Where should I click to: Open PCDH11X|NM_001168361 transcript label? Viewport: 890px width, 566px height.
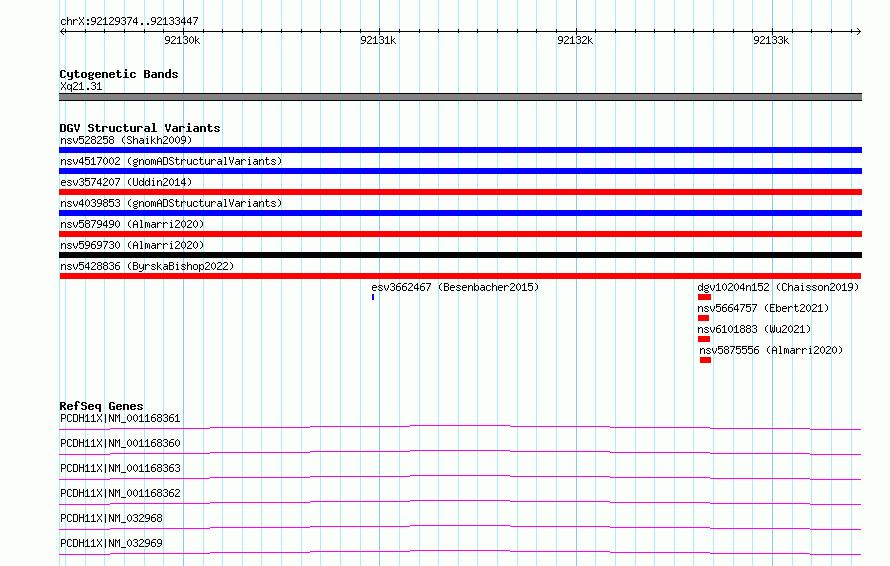[x=120, y=418]
